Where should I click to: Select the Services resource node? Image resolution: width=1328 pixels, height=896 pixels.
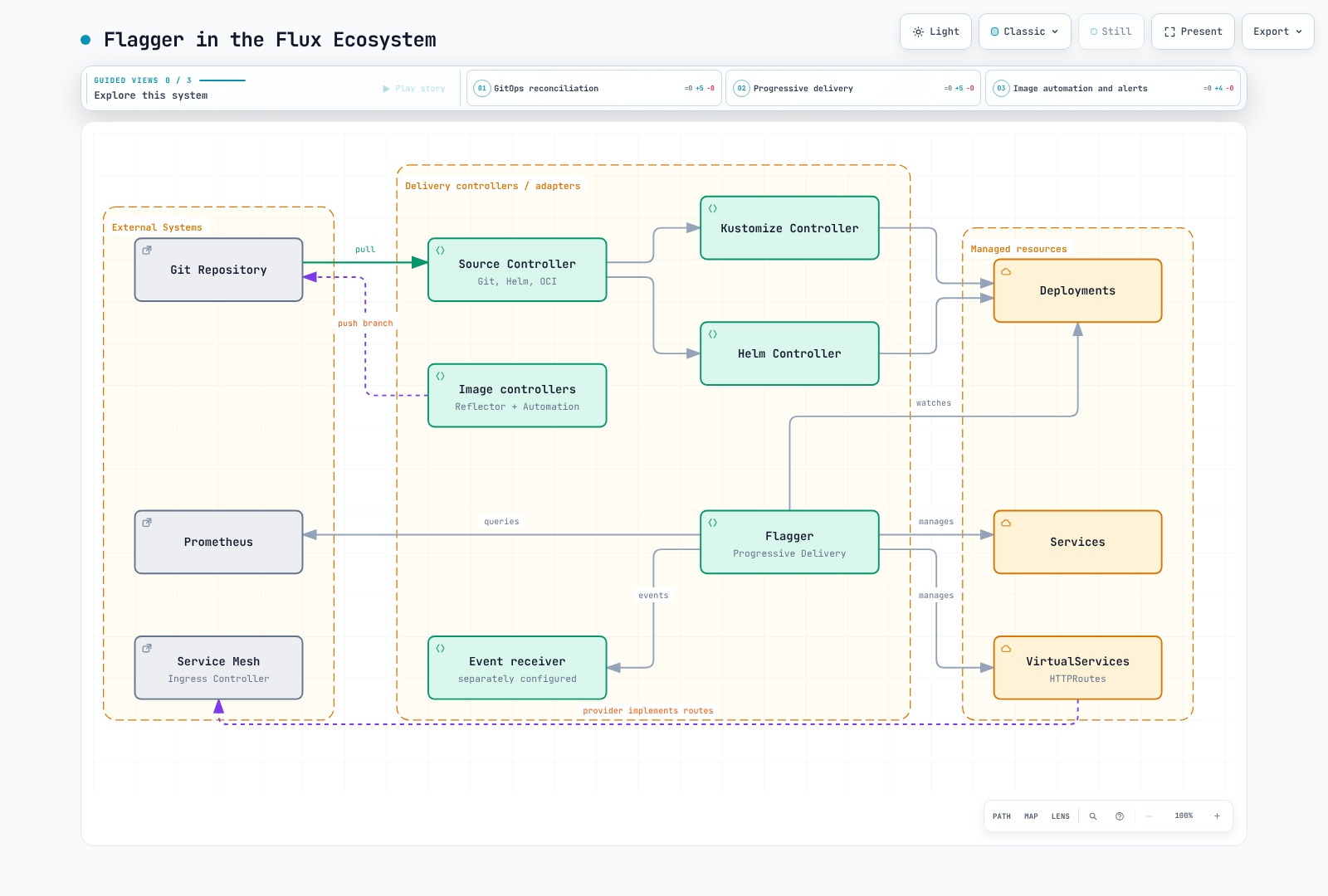(1077, 542)
